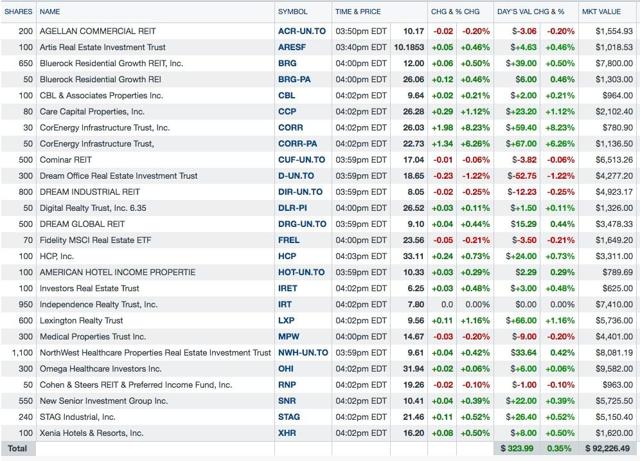Select the Cominar REIT name cell
This screenshot has height=461, width=640.
coord(66,160)
